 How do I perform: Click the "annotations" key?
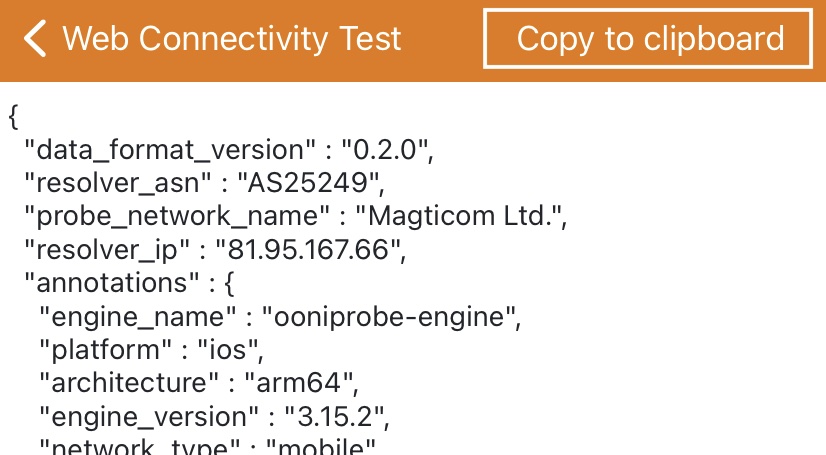pyautogui.click(x=112, y=283)
